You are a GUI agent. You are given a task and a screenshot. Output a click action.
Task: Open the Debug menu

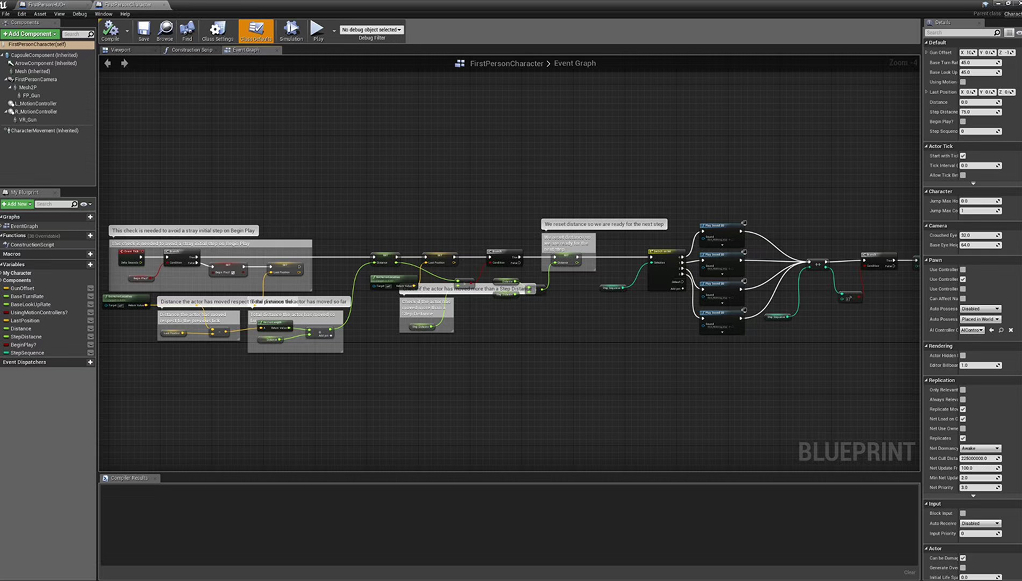pyautogui.click(x=80, y=14)
